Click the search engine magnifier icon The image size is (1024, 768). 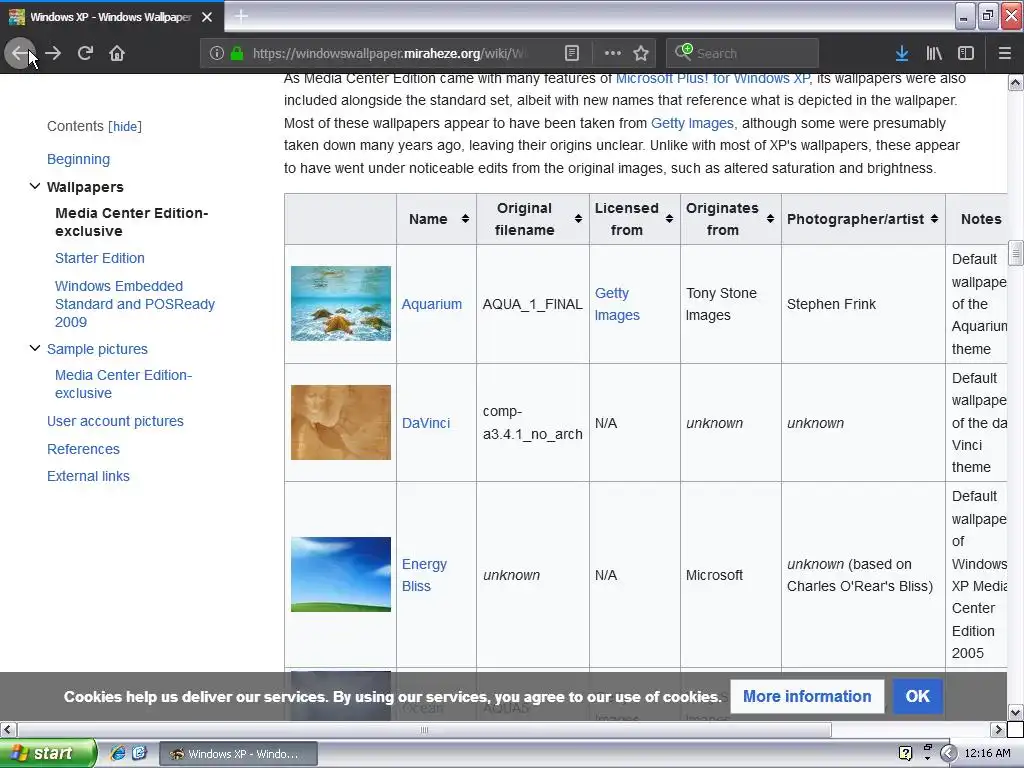(684, 52)
